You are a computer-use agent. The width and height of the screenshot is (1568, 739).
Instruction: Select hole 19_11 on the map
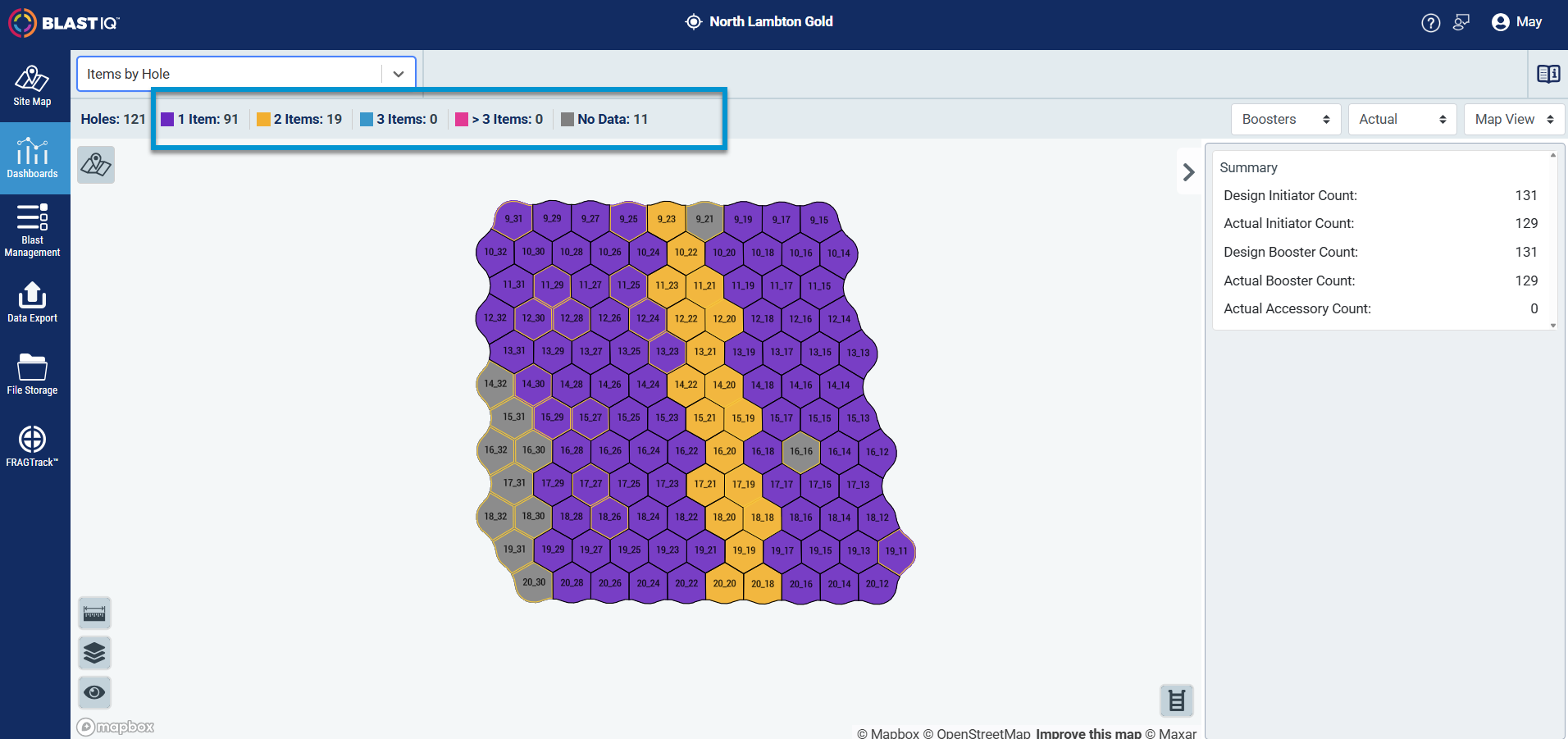[896, 551]
